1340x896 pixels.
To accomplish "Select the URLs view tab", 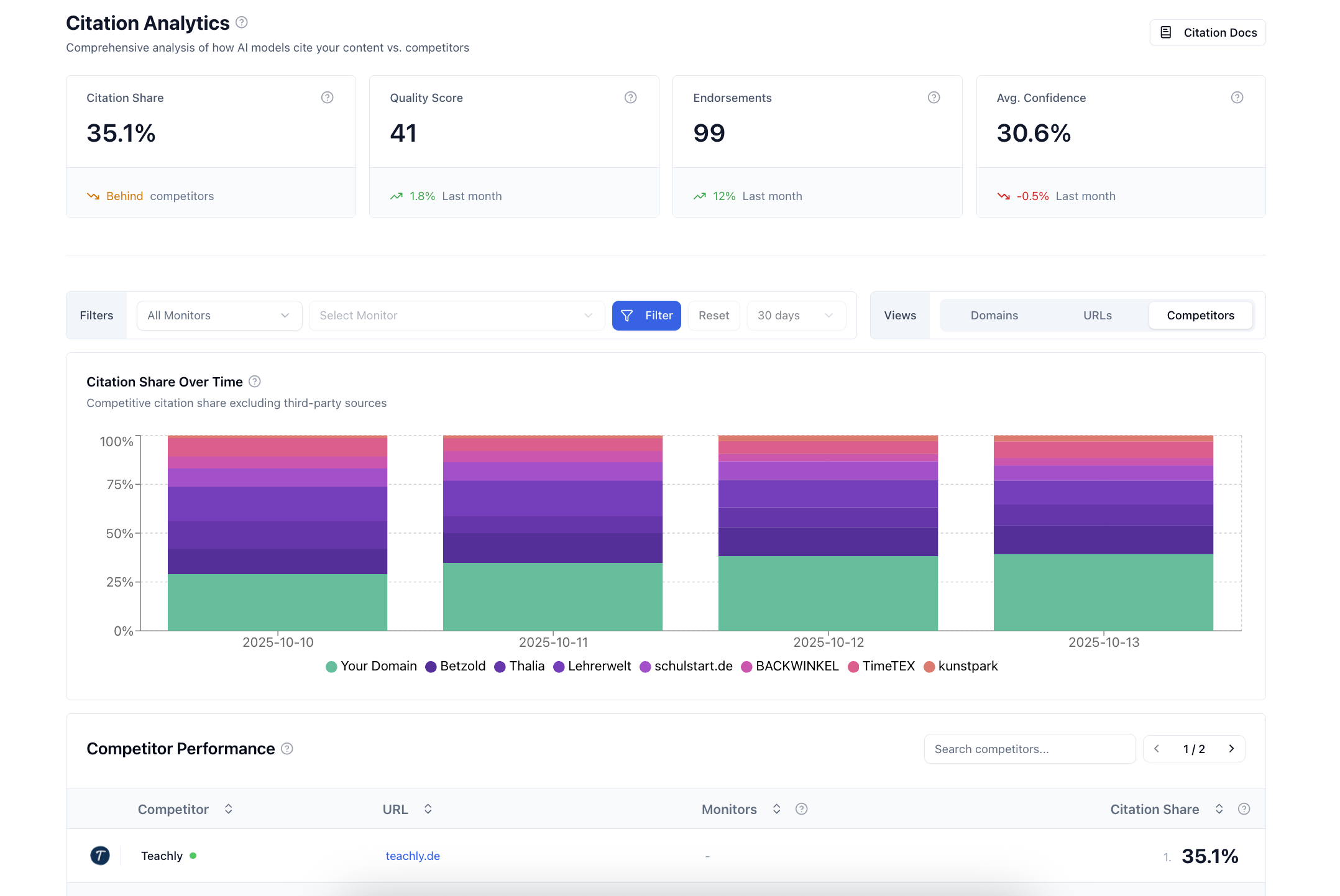I will [x=1097, y=315].
